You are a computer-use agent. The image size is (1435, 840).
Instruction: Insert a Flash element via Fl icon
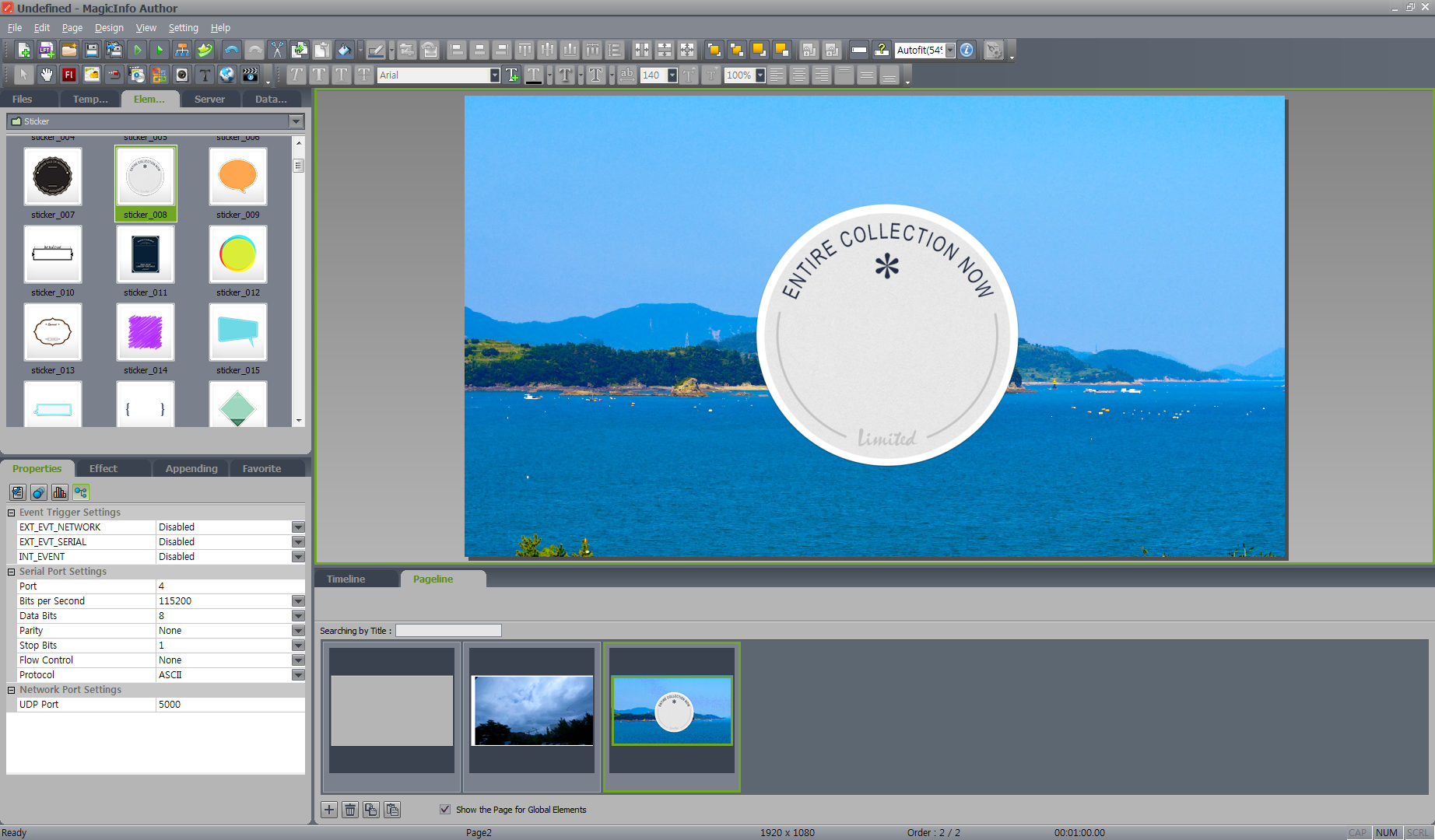point(69,75)
